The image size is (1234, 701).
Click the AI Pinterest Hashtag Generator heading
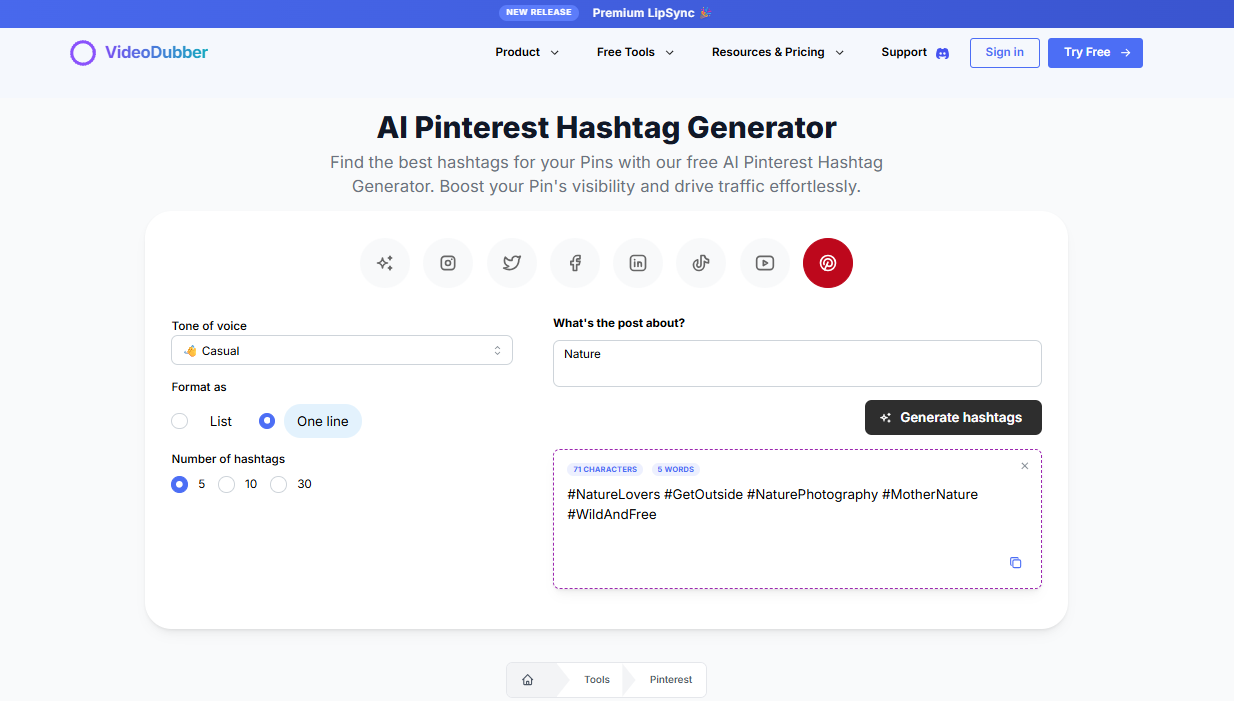606,127
